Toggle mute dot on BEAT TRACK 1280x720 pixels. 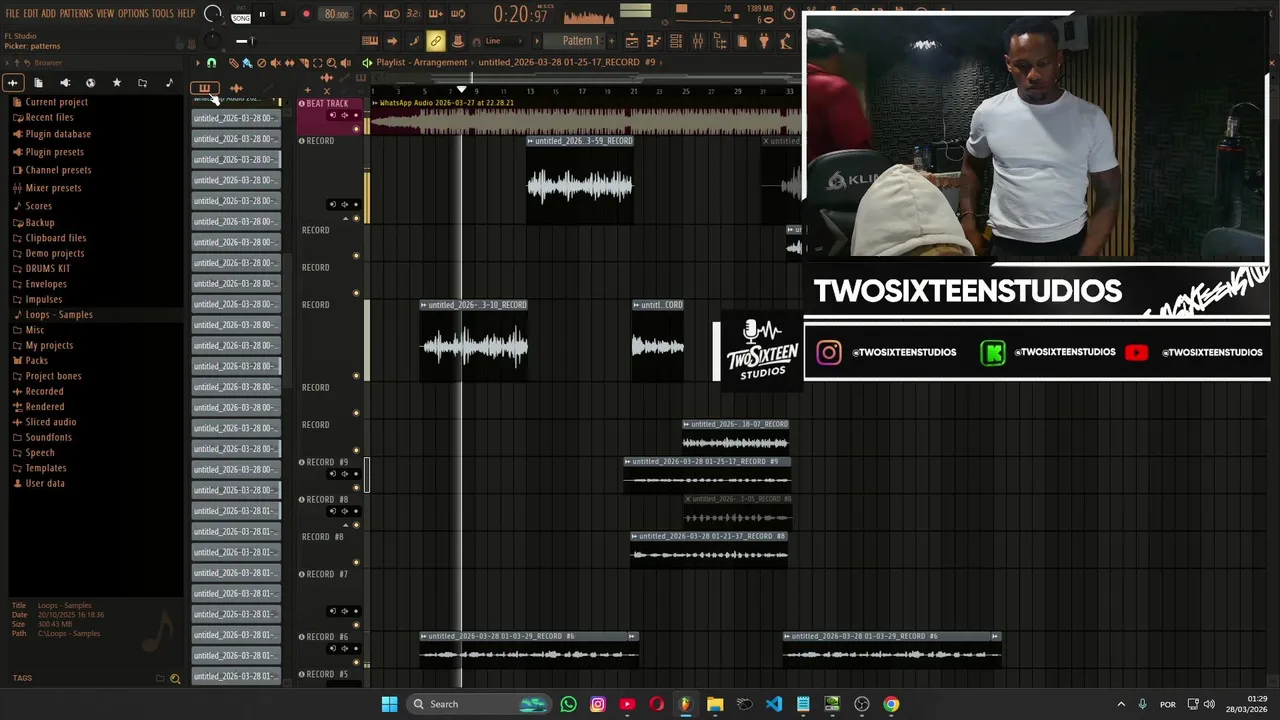pos(356,128)
